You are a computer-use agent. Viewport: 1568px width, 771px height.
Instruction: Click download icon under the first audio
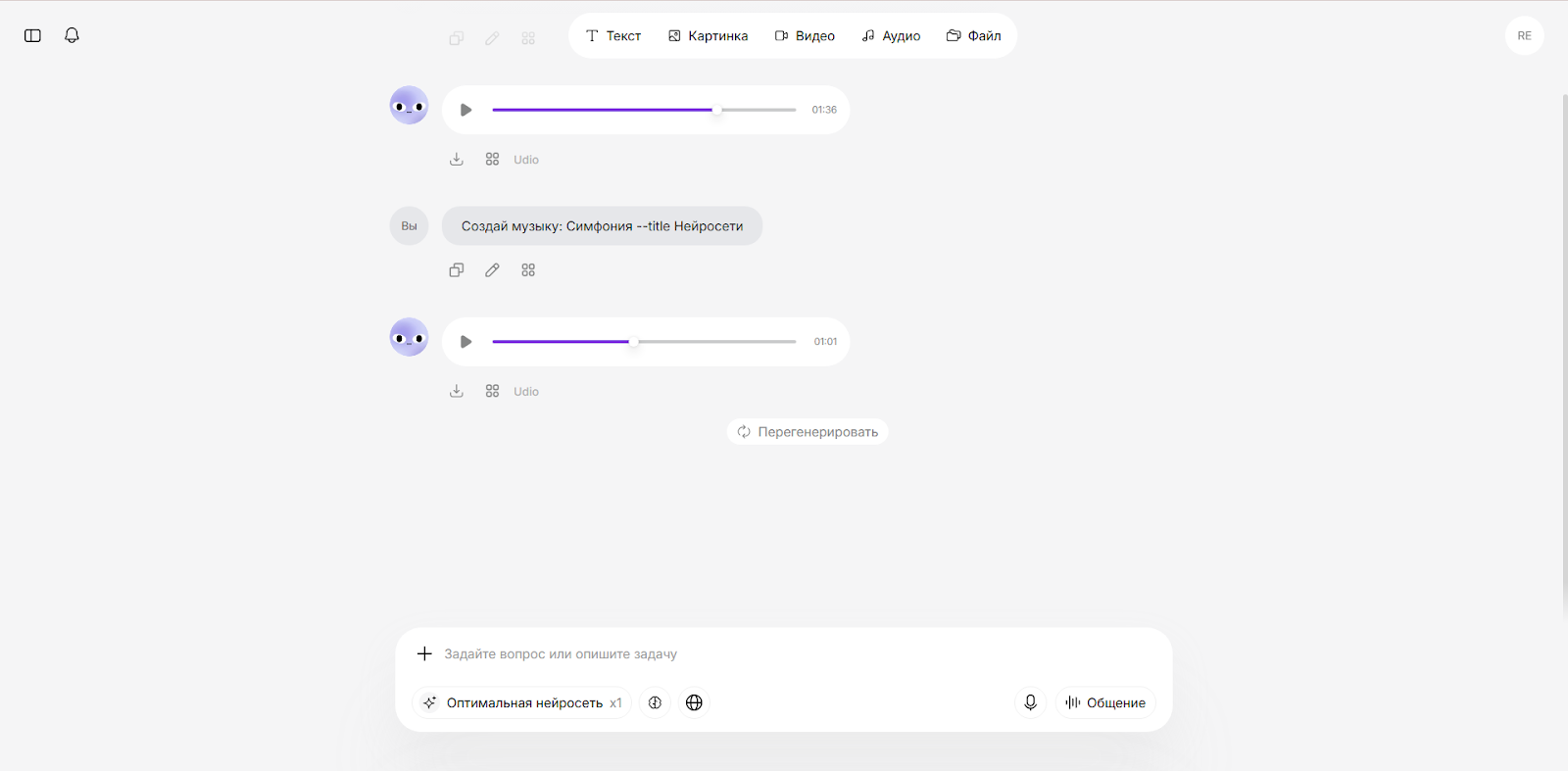pos(457,159)
